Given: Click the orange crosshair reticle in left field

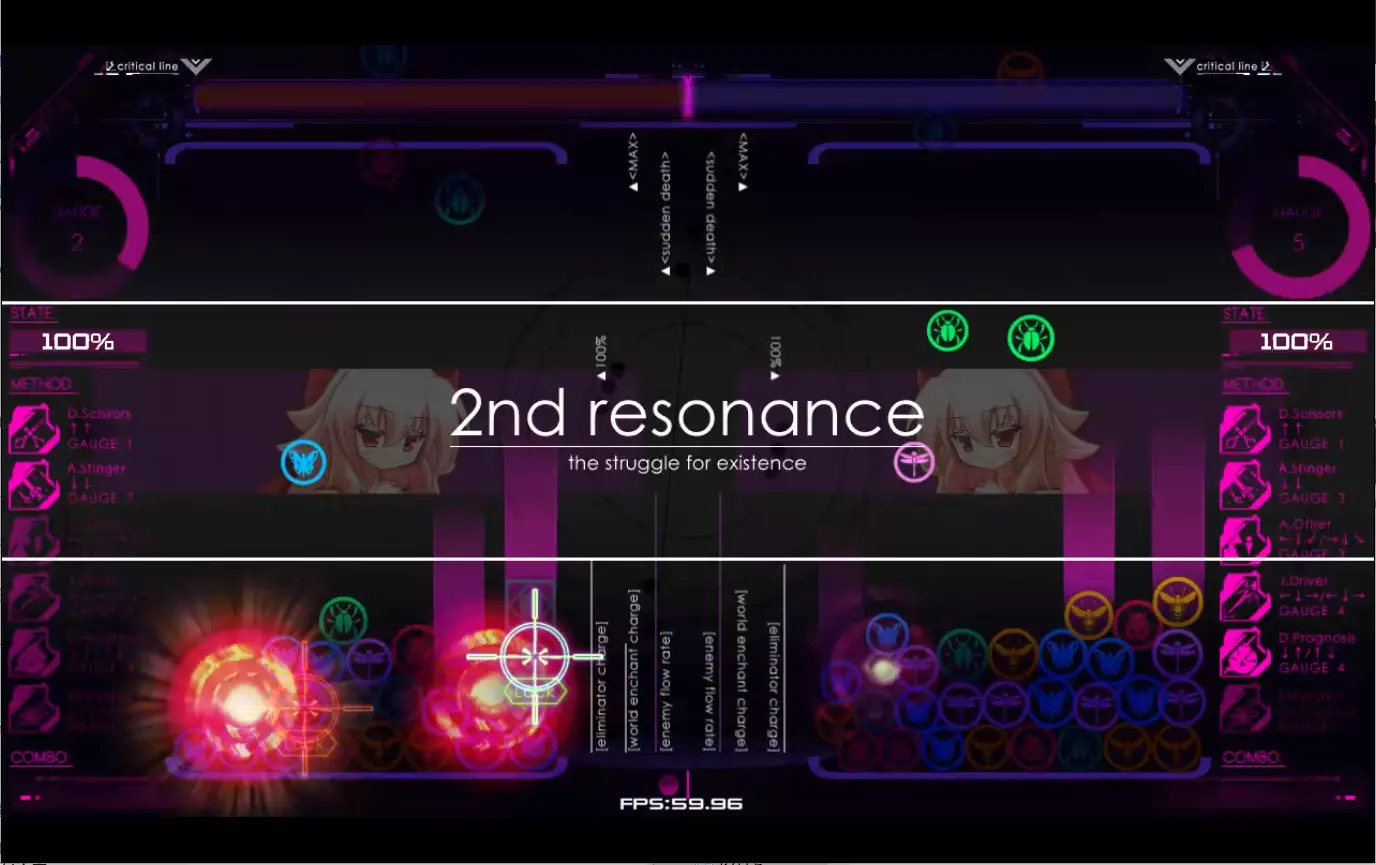Looking at the screenshot, I should [x=303, y=708].
